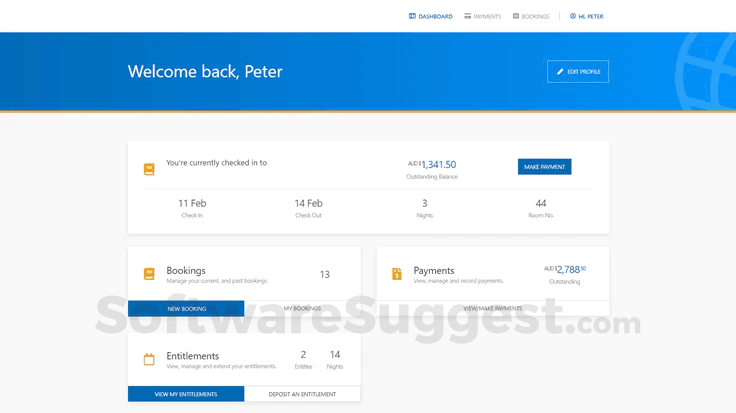
Task: Click the Payments card icon in navigation
Action: [467, 16]
